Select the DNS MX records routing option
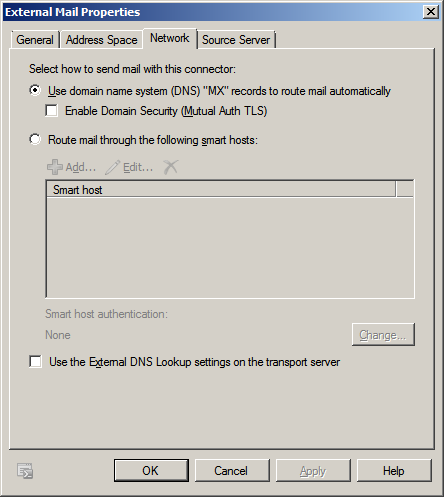 pyautogui.click(x=35, y=90)
